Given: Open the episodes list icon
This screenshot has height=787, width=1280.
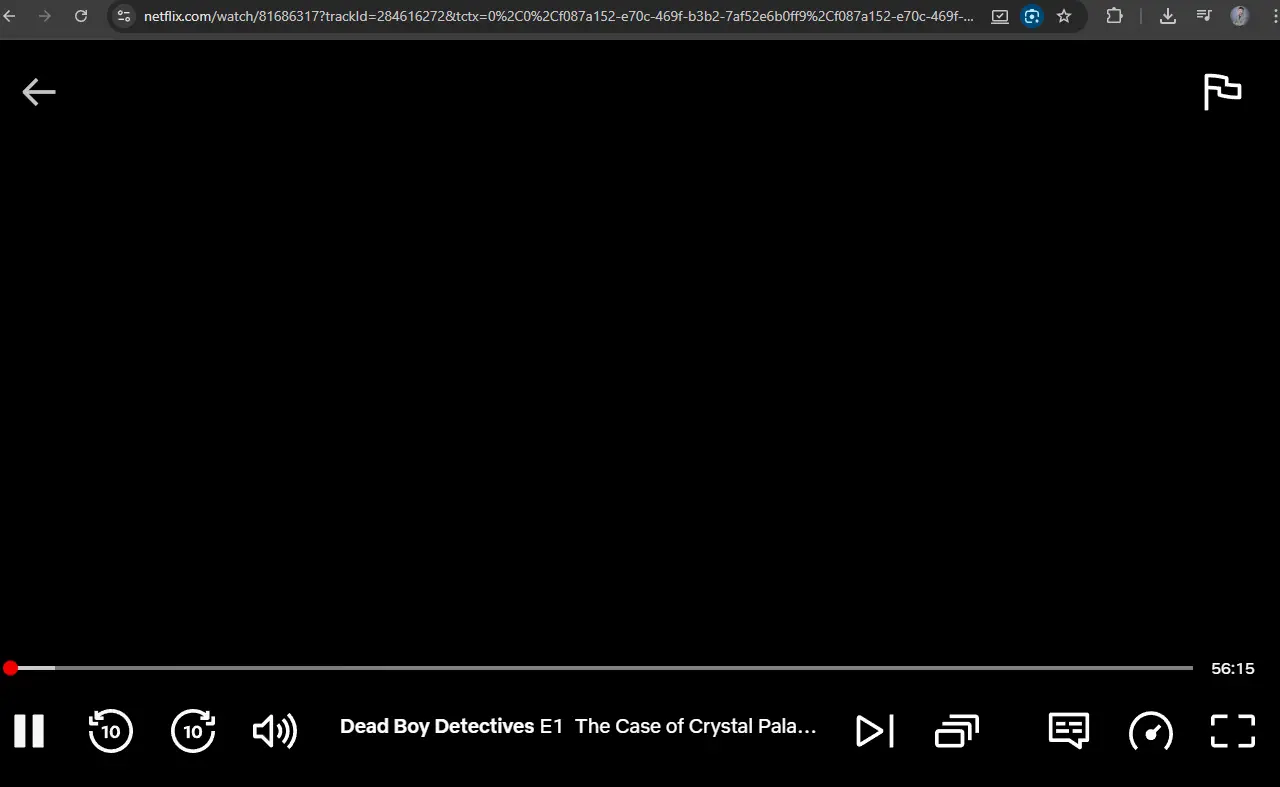Looking at the screenshot, I should click(957, 731).
